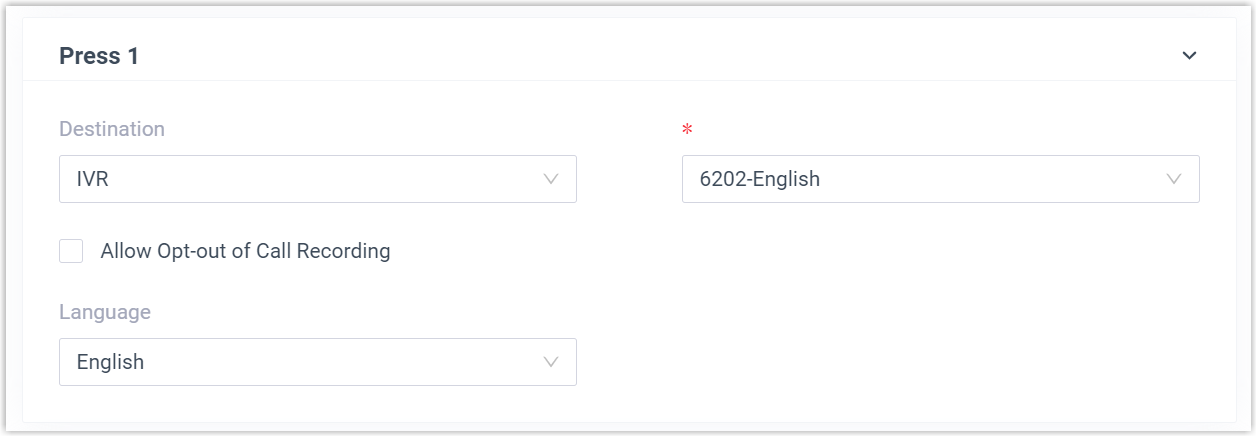Click the Destination field label
This screenshot has width=1257, height=437.
point(112,129)
